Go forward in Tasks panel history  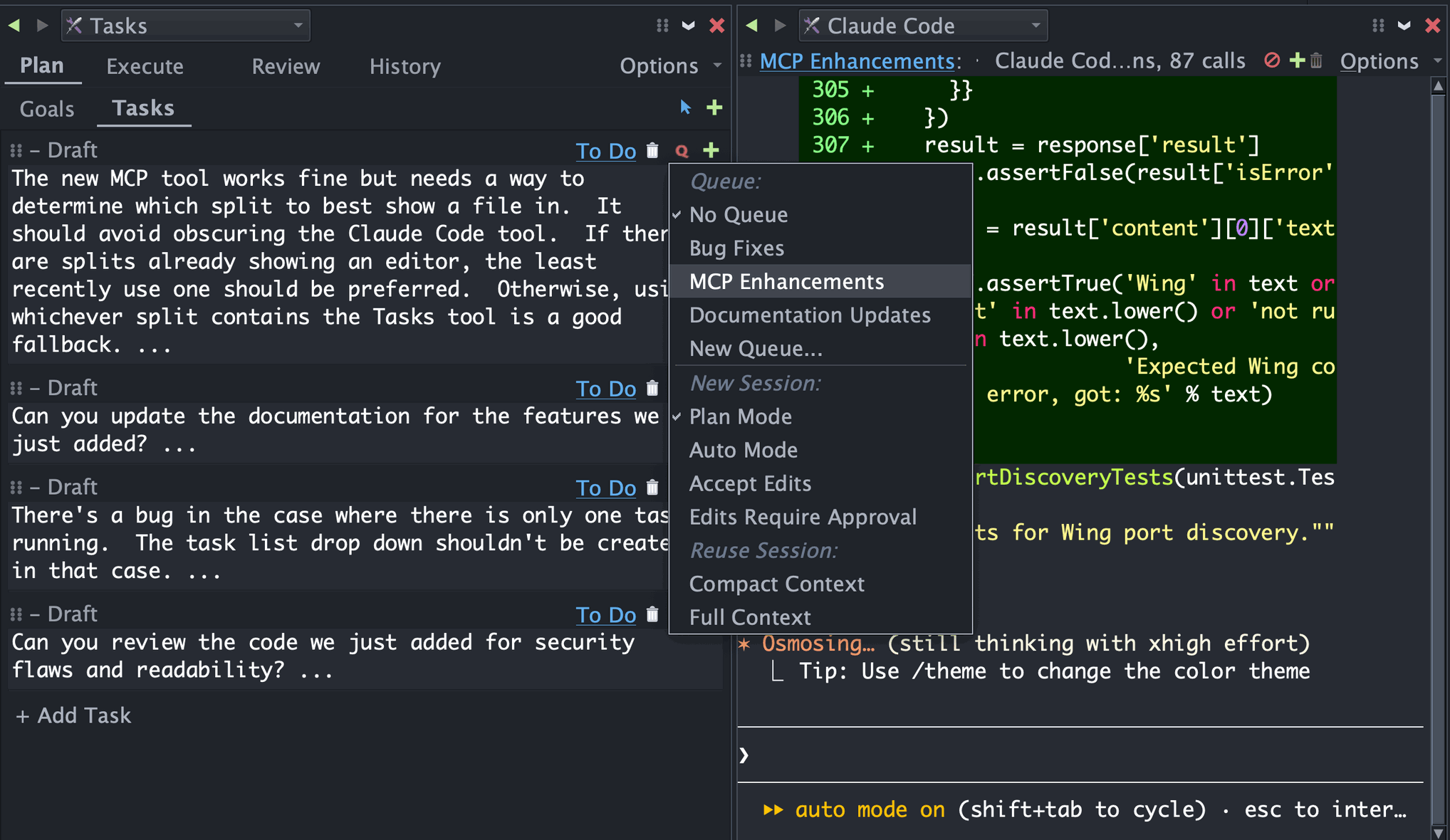tap(43, 26)
